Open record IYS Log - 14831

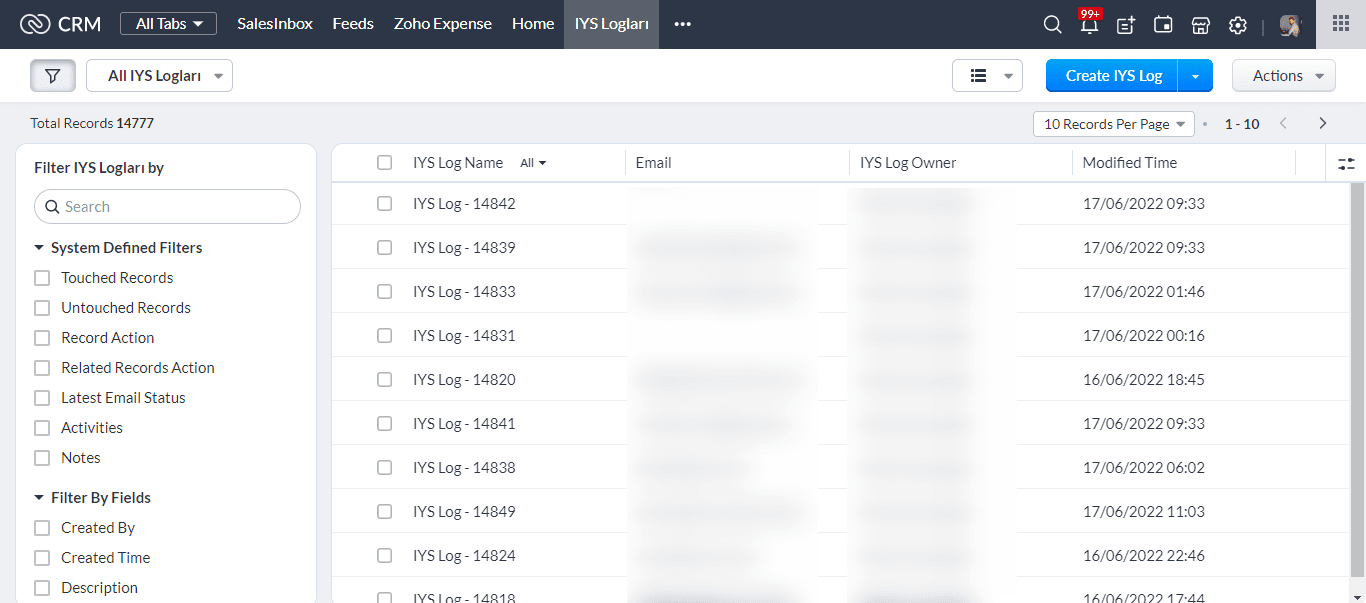464,336
